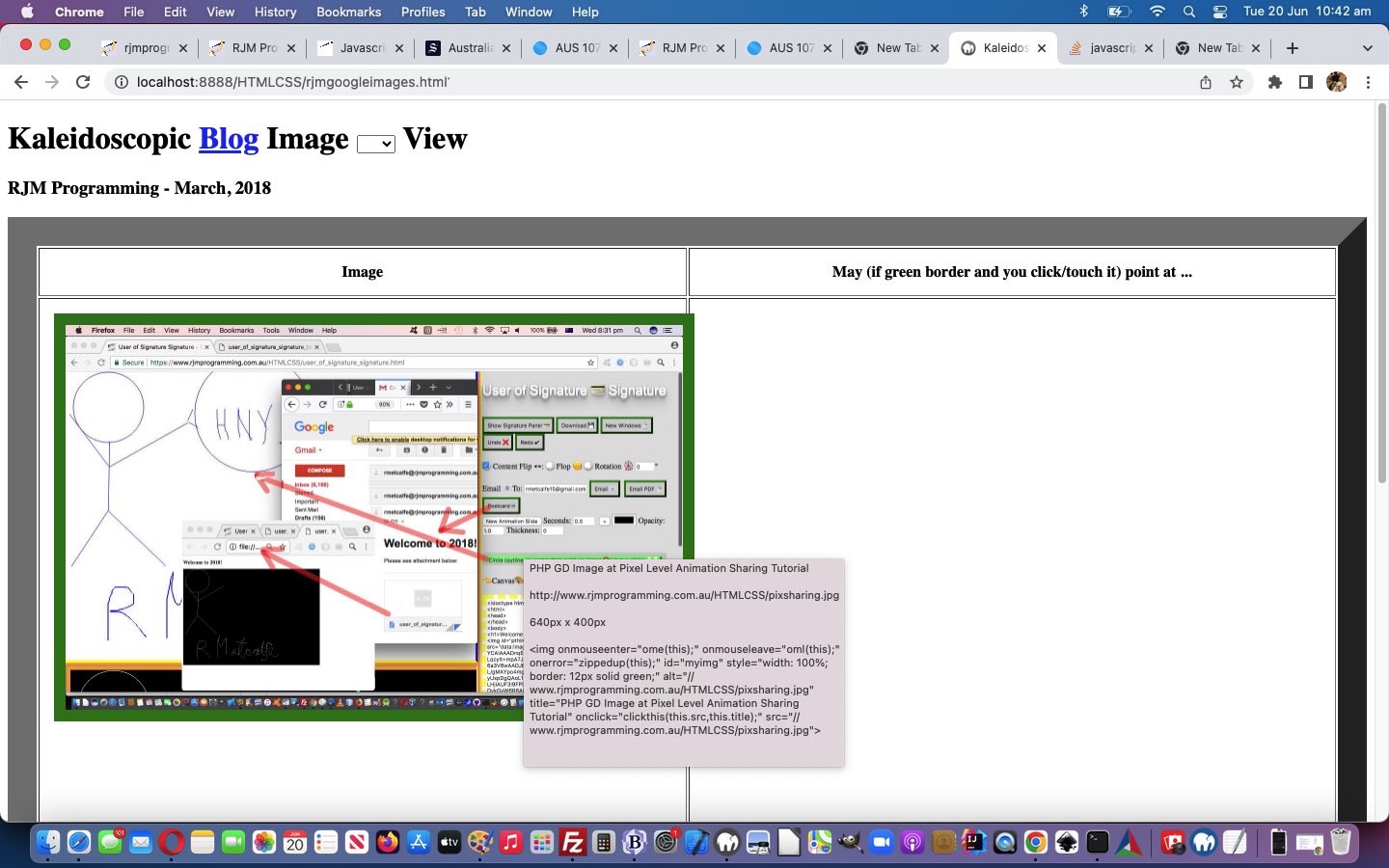Screen dimensions: 1389x868
Task: Open Firefox from the dock
Action: 388,842
